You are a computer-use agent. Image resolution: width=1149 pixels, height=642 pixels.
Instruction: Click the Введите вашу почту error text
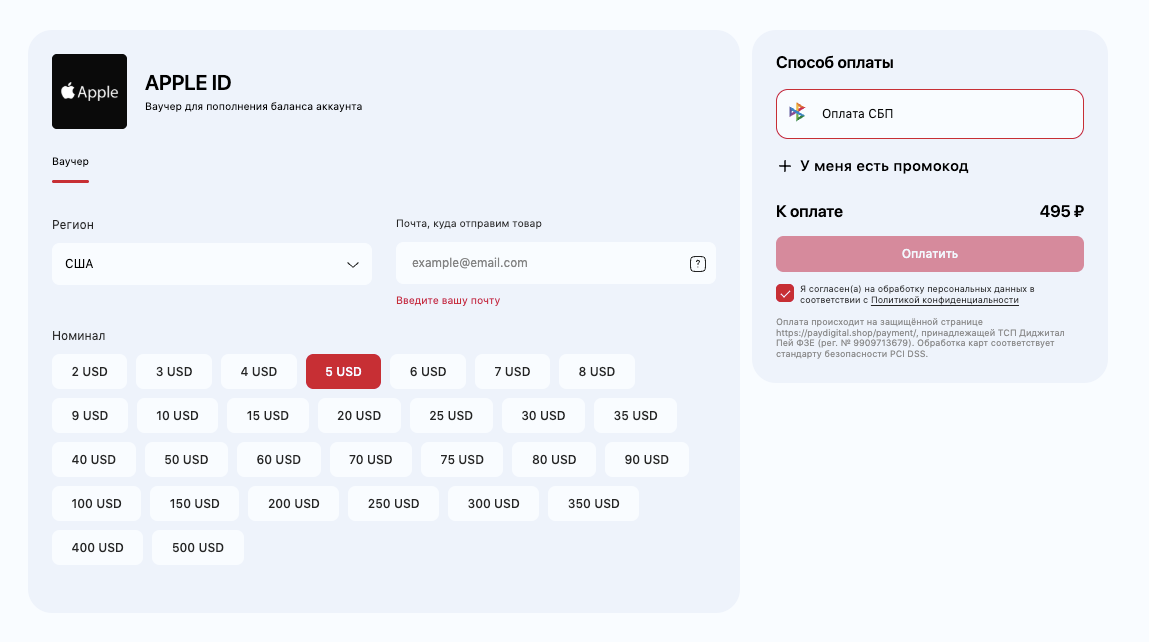[448, 300]
